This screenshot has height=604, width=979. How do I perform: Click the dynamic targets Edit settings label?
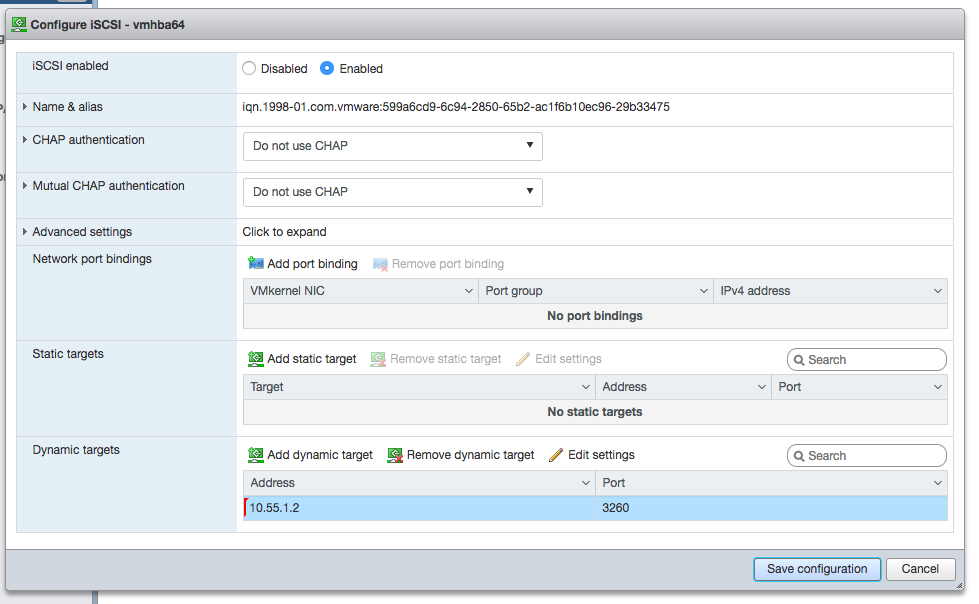[x=601, y=455]
